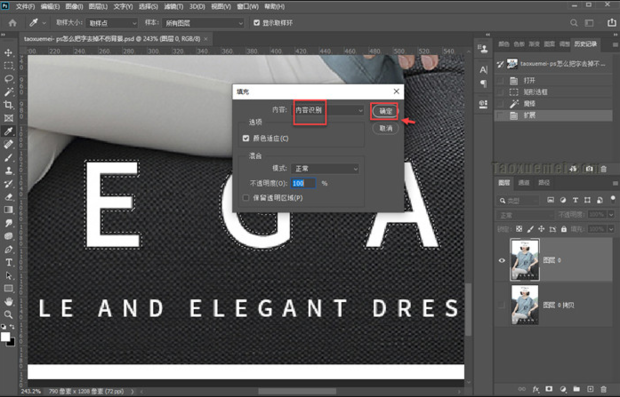The image size is (620, 397).
Task: Open the search icon at top right
Action: pyautogui.click(x=574, y=23)
